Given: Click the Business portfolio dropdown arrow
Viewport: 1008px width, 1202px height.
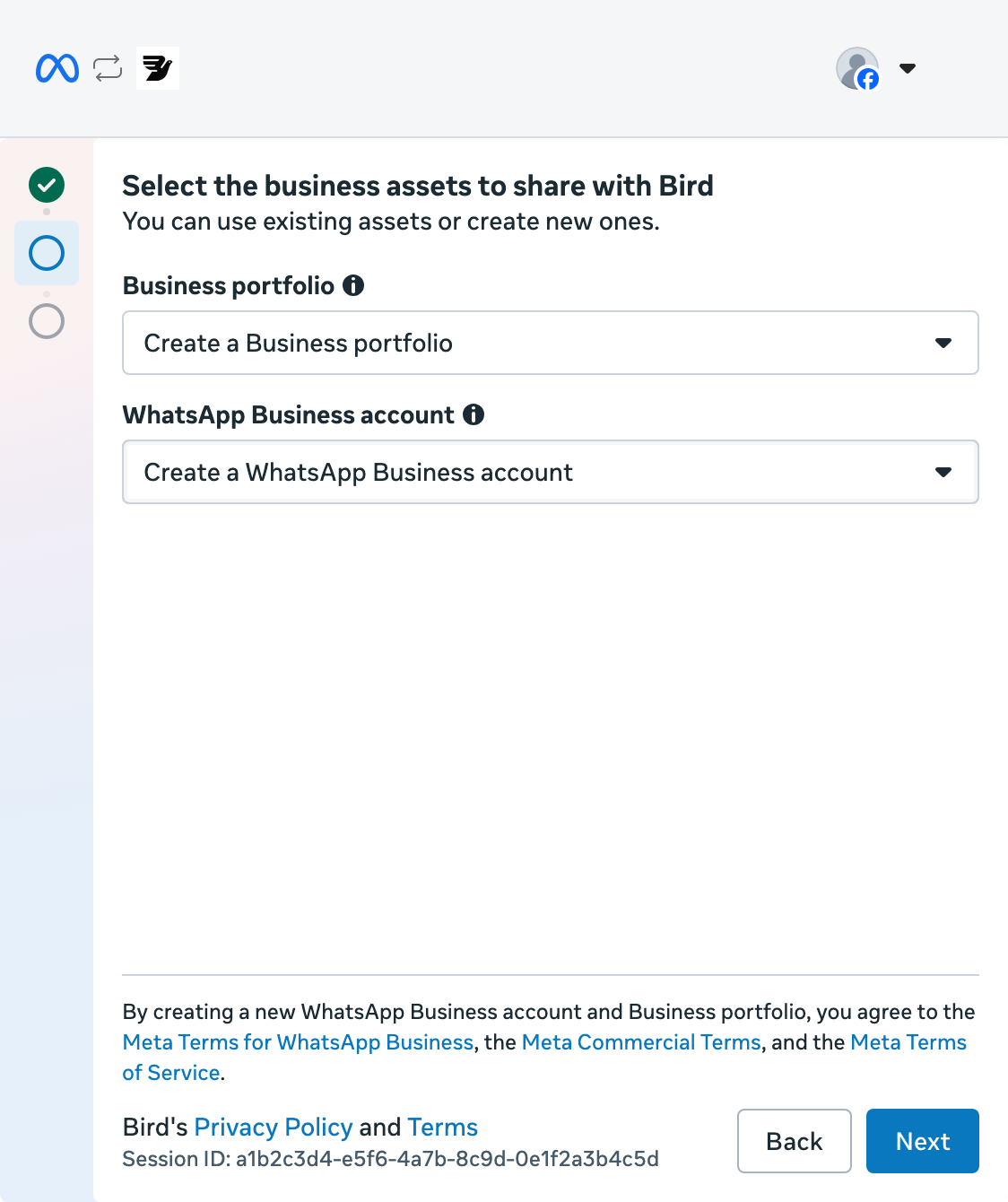Looking at the screenshot, I should (x=943, y=343).
